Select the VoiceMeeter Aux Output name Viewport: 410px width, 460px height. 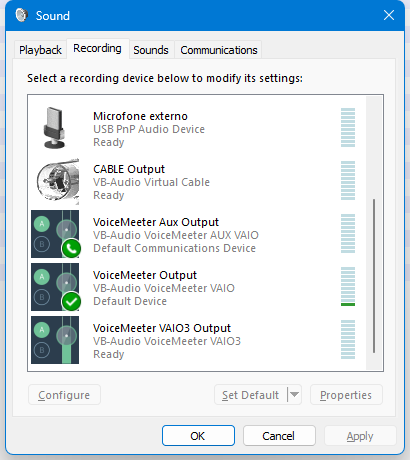point(156,222)
